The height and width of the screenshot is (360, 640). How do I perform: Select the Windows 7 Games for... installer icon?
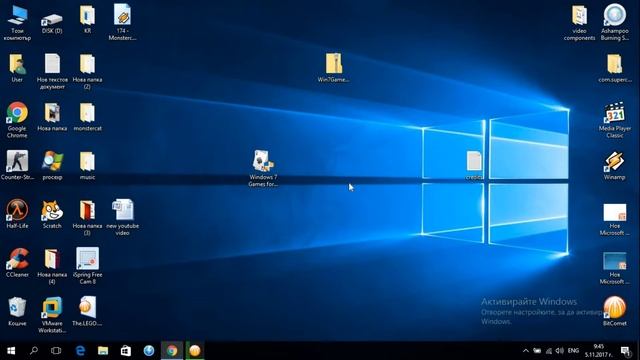click(263, 169)
